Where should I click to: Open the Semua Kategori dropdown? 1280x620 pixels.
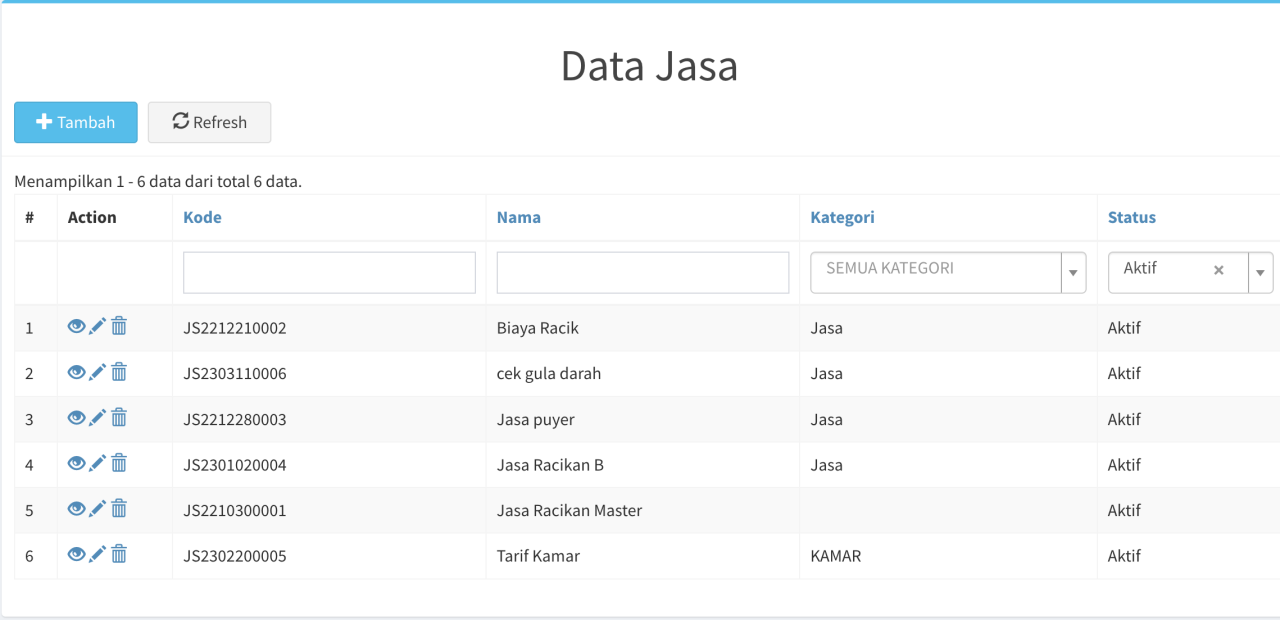(948, 272)
